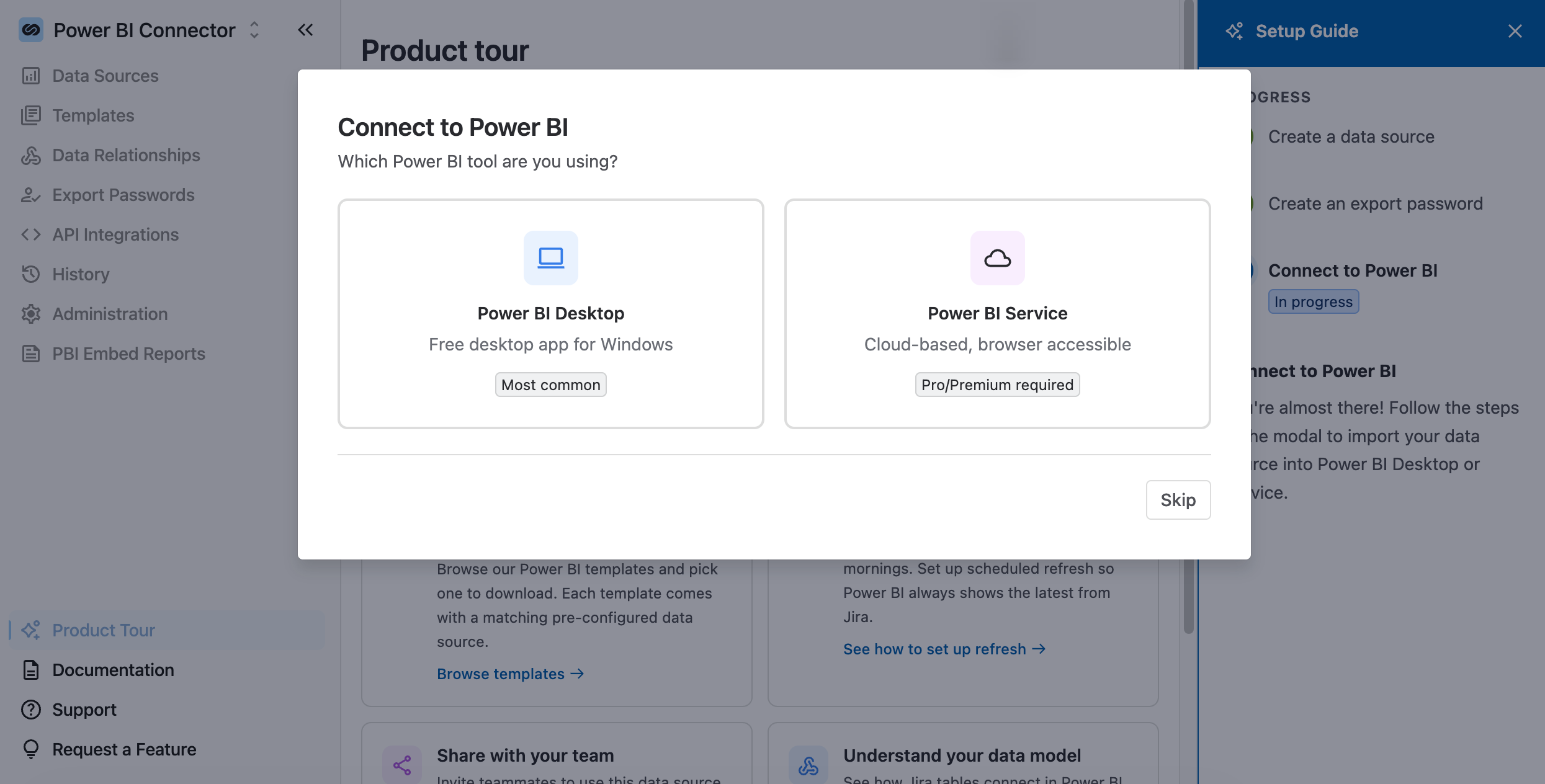Click the Administration gear icon
Screen dimensions: 1545x784
(31, 314)
